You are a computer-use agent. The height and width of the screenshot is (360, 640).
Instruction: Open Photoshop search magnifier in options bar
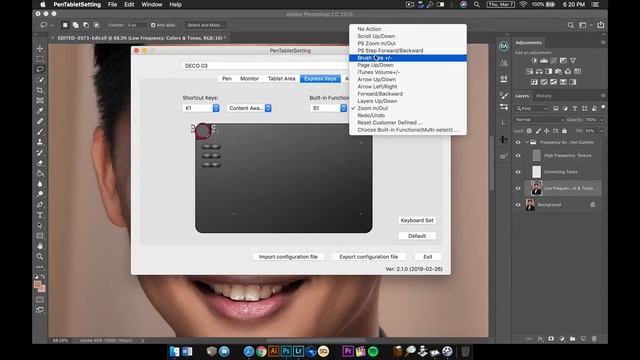[571, 25]
